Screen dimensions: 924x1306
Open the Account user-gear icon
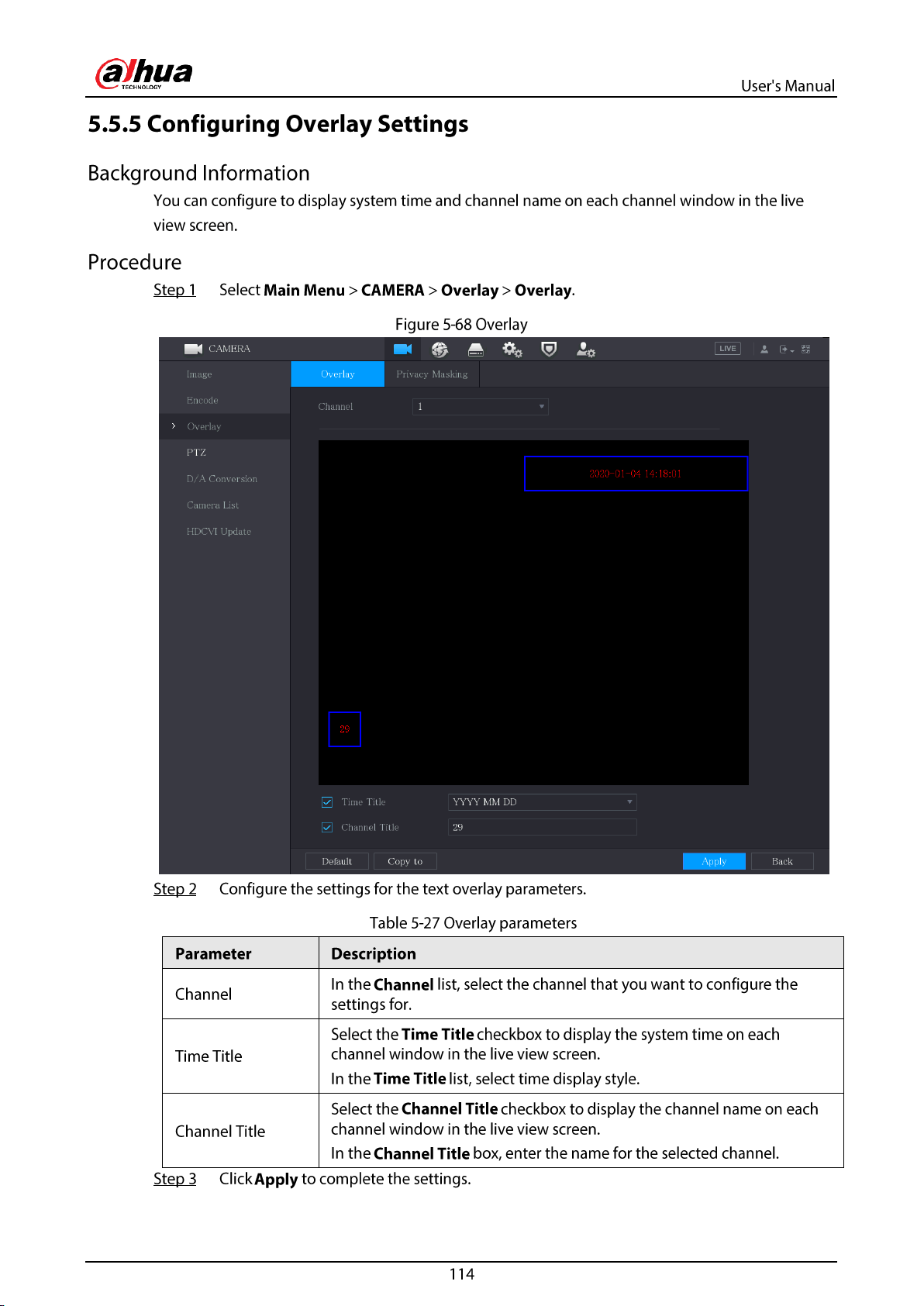pyautogui.click(x=585, y=350)
